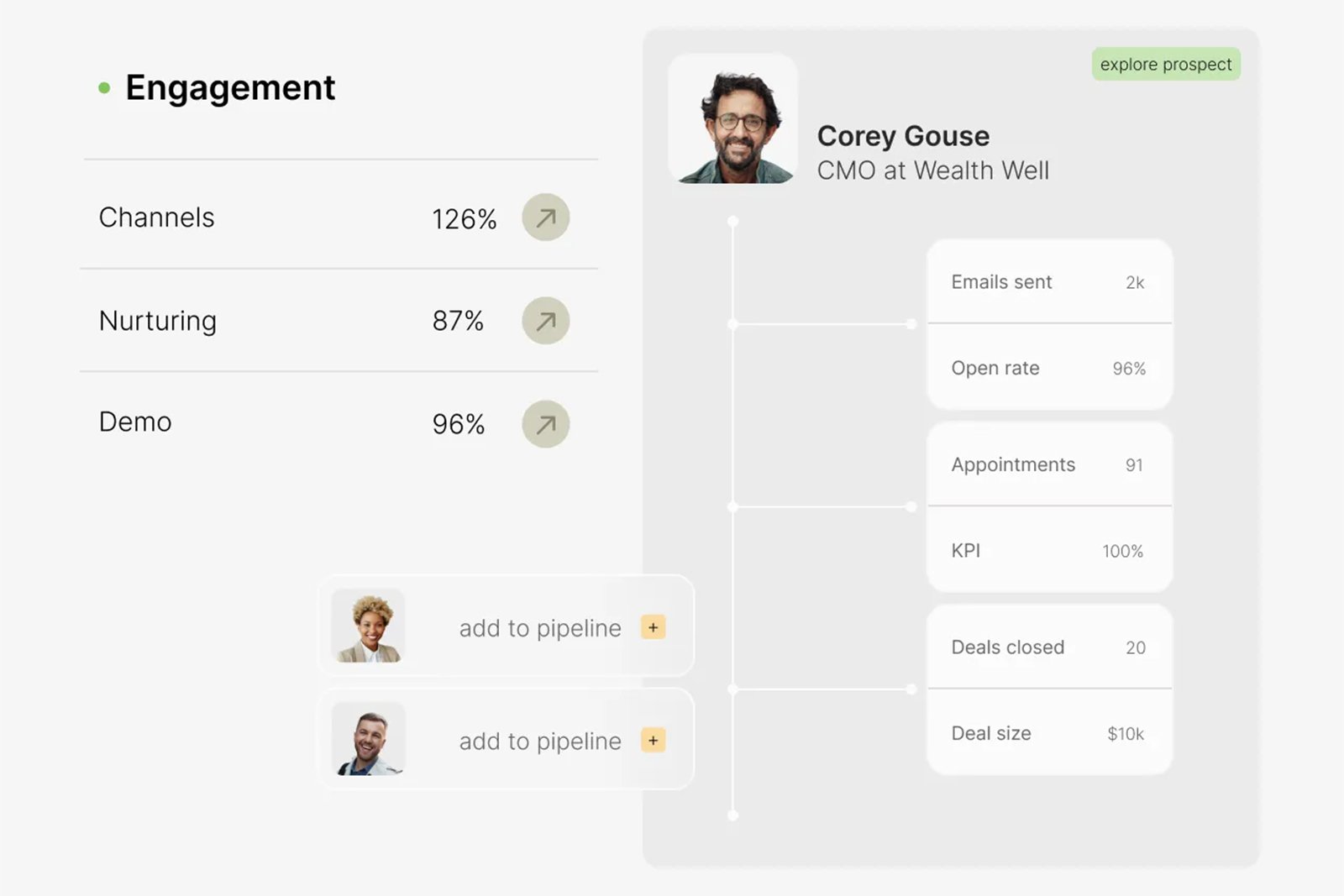Screen dimensions: 1344x896
Task: Open the bearded man's avatar thumbnail
Action: tap(368, 739)
